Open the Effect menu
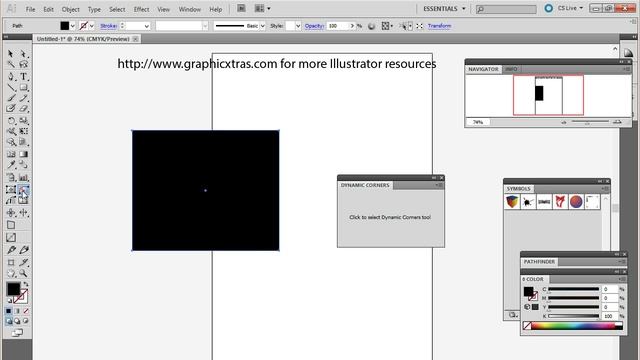 [x=141, y=9]
